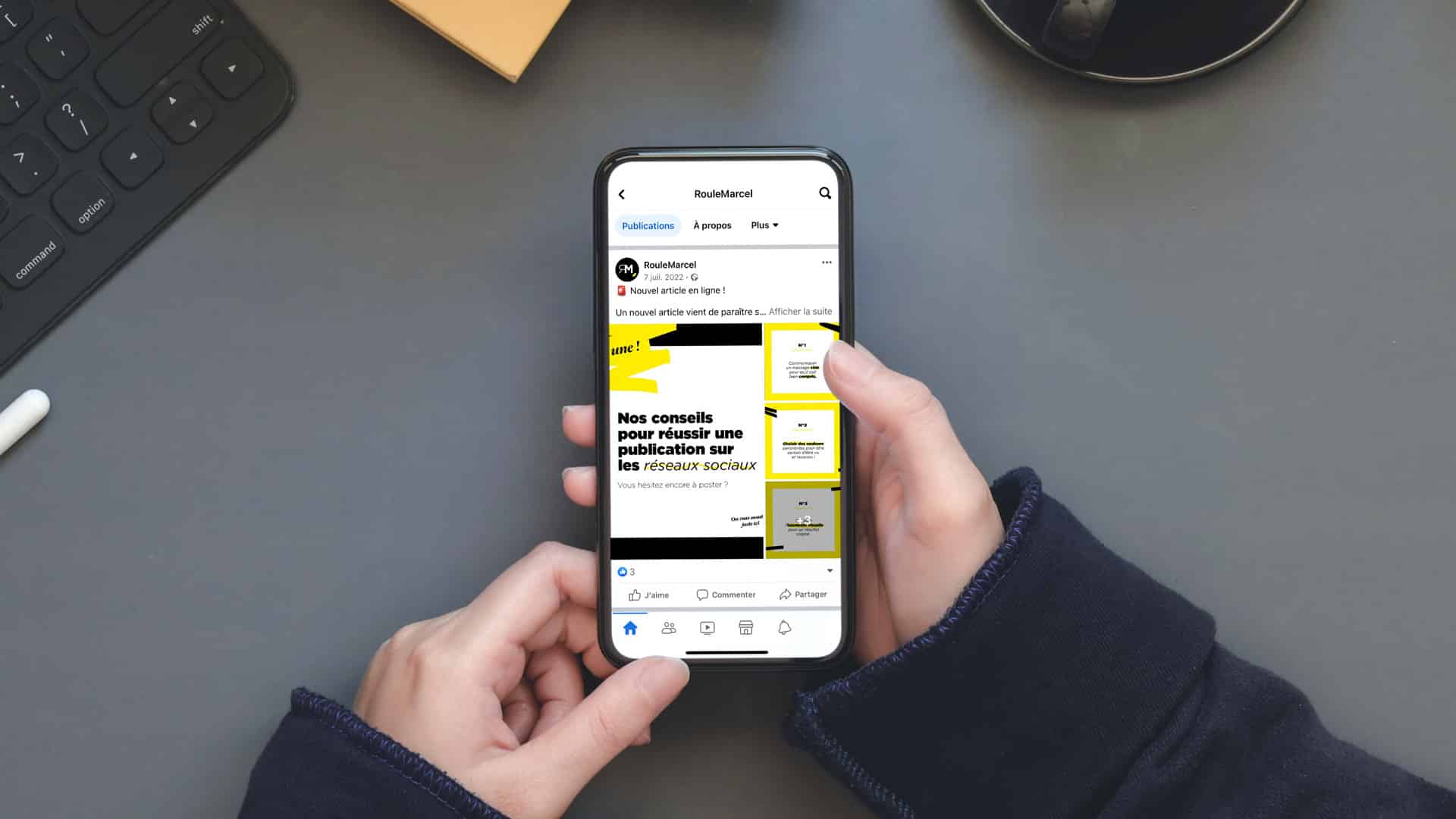Open the search with magnifier icon
The image size is (1456, 819).
tap(825, 193)
